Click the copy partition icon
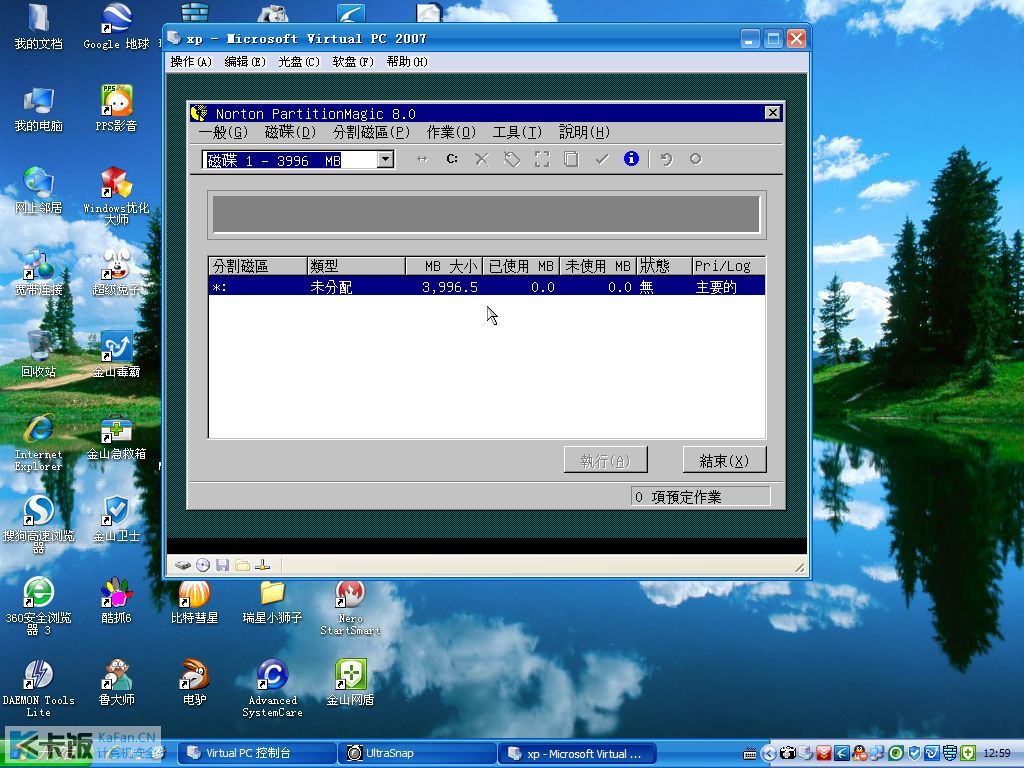 coord(571,159)
